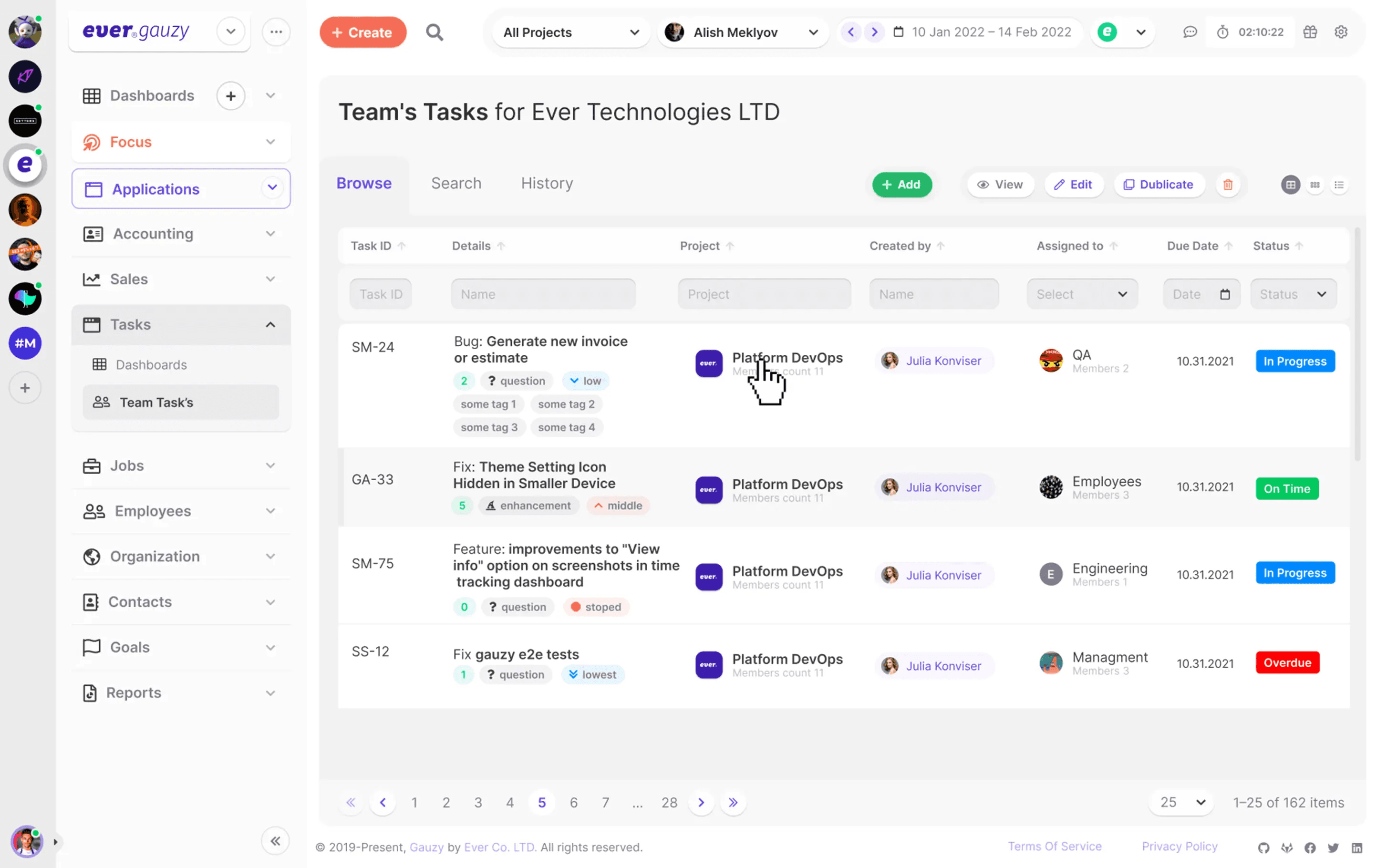The height and width of the screenshot is (868, 1387).
Task: Collapse the sidebar with double-arrow icon
Action: (276, 840)
